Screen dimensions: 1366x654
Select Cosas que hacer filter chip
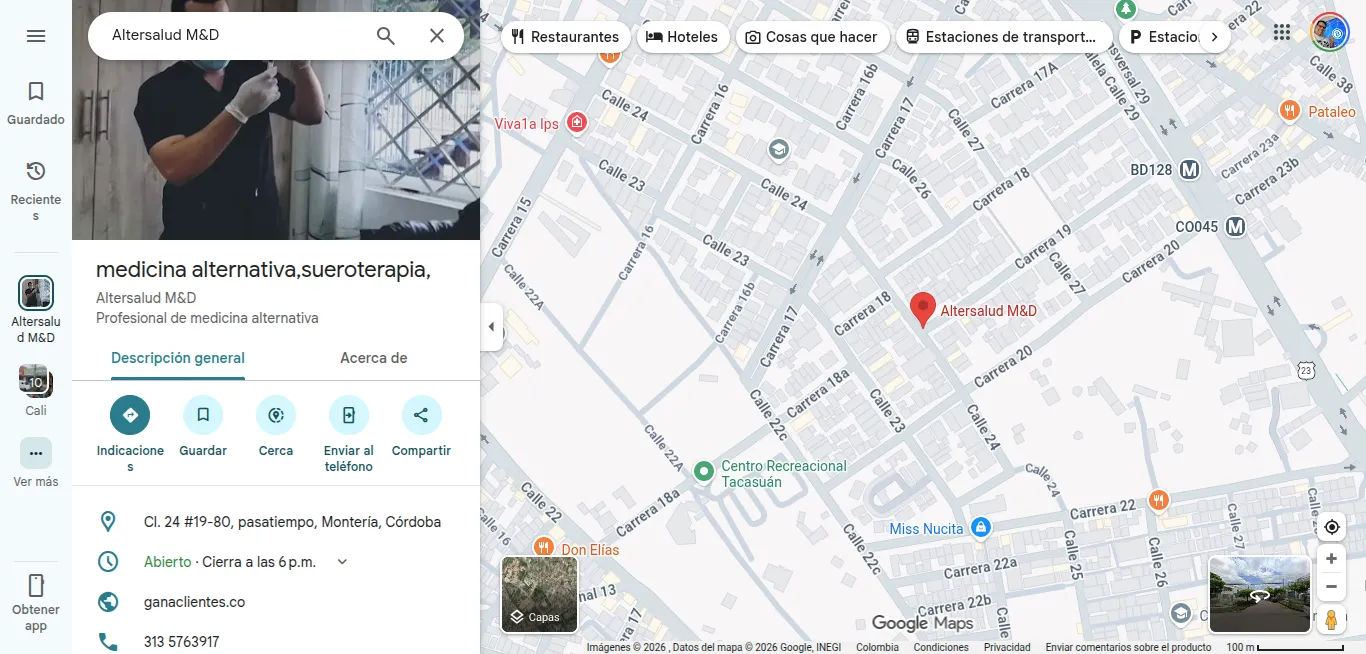(812, 37)
